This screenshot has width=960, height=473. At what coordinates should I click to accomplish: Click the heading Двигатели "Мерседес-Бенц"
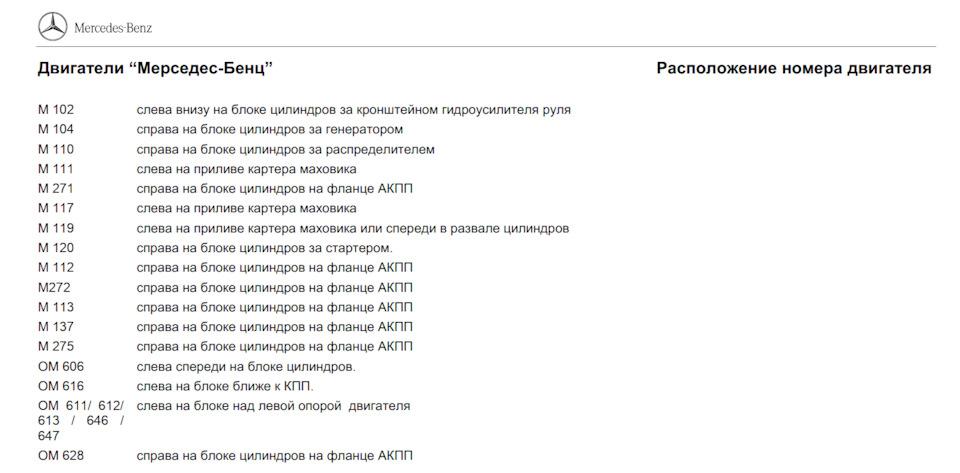155,68
